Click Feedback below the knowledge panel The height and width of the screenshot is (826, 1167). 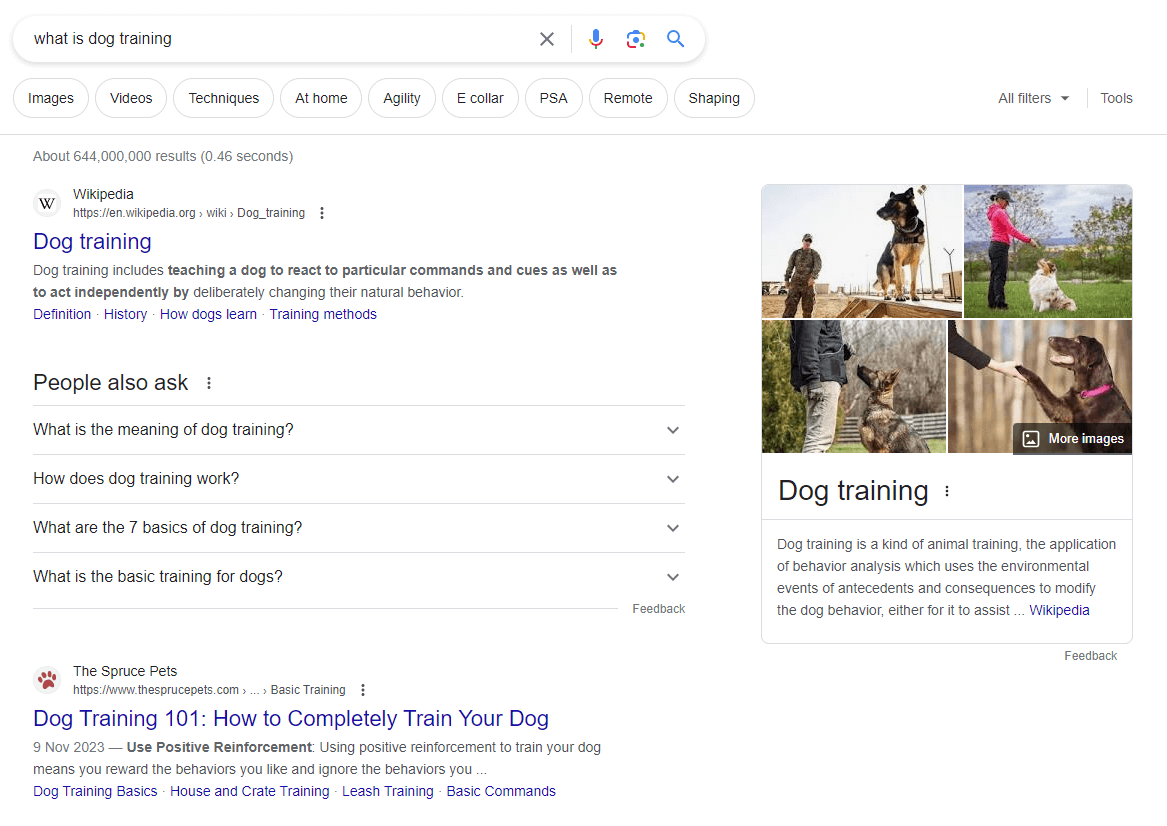click(1090, 656)
